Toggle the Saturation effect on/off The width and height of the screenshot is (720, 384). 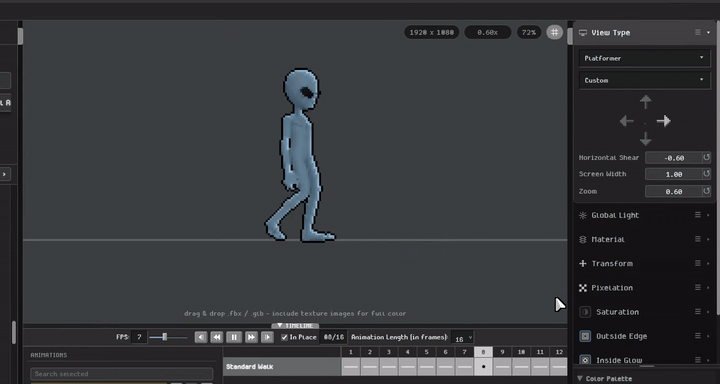[585, 312]
